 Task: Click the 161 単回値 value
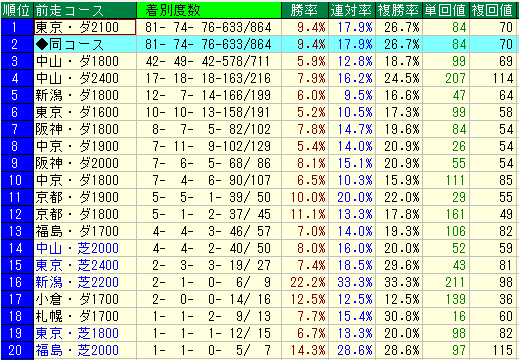pyautogui.click(x=455, y=214)
